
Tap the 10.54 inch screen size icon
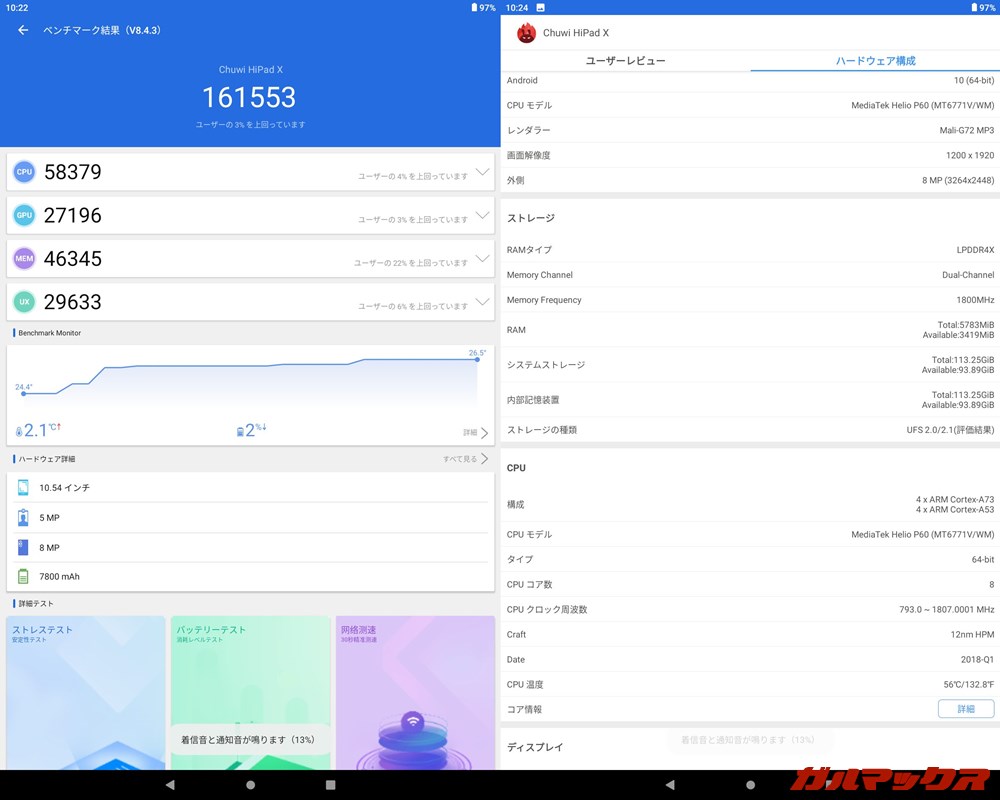click(21, 488)
